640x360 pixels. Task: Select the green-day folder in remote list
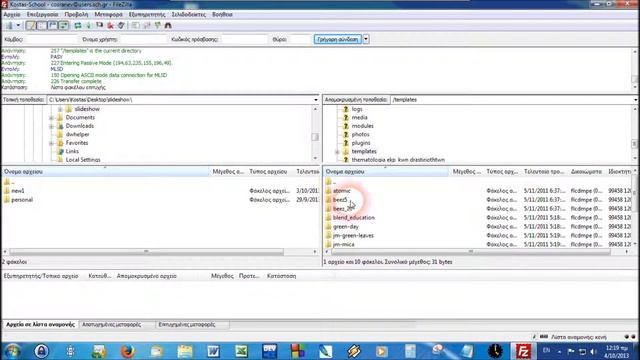[345, 227]
